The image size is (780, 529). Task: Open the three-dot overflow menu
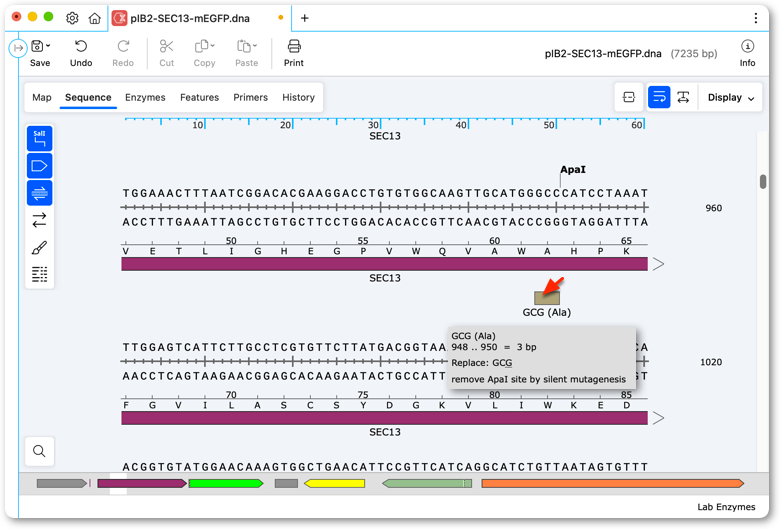[x=756, y=18]
